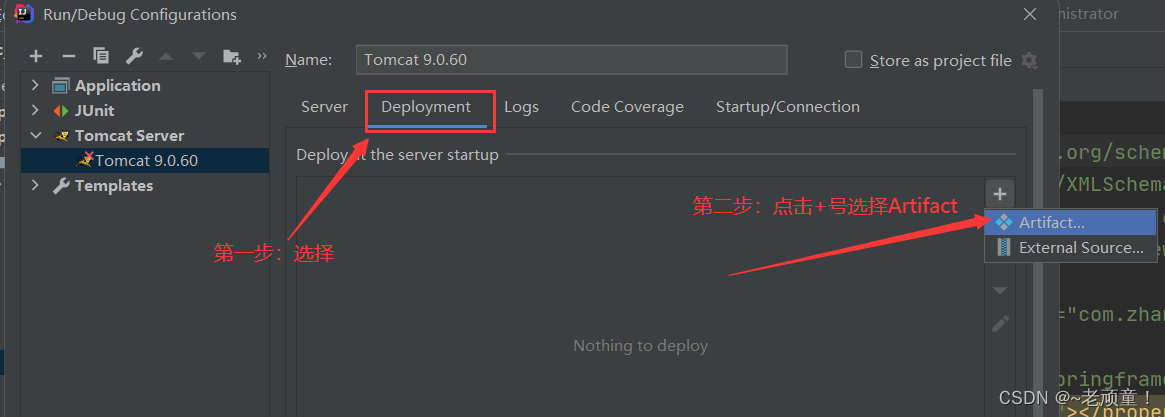Select Application label in configuration tree

(117, 85)
